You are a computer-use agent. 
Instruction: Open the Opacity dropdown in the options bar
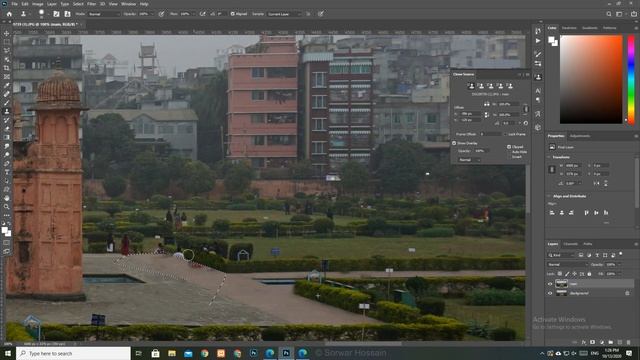pyautogui.click(x=152, y=14)
